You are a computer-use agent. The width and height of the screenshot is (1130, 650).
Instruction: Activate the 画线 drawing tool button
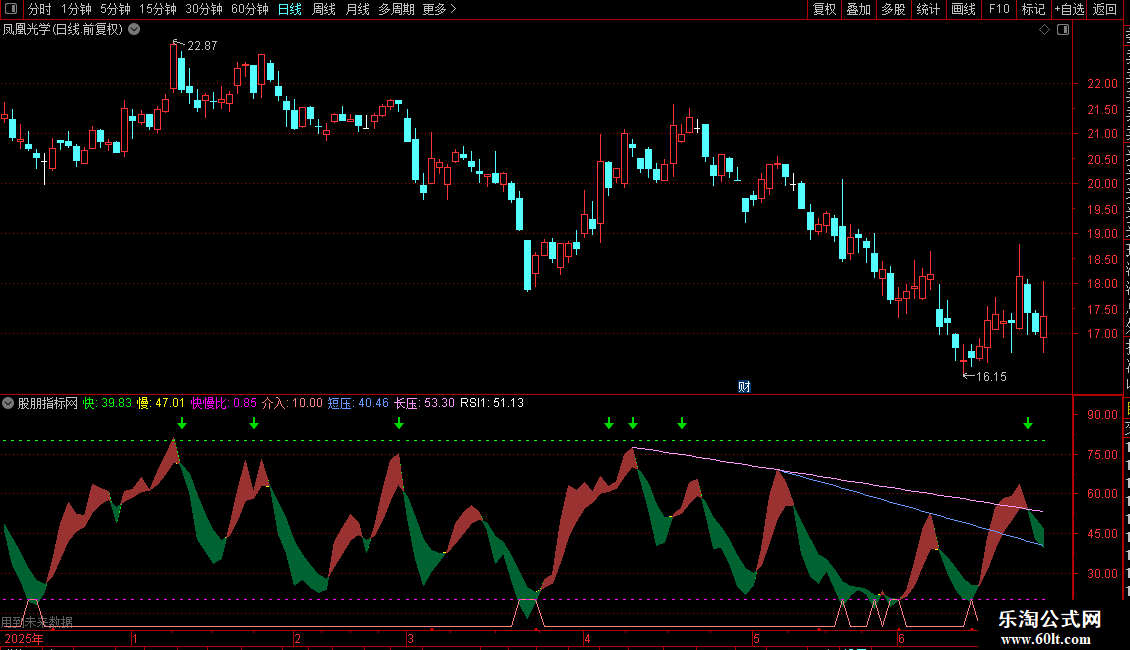pyautogui.click(x=964, y=9)
